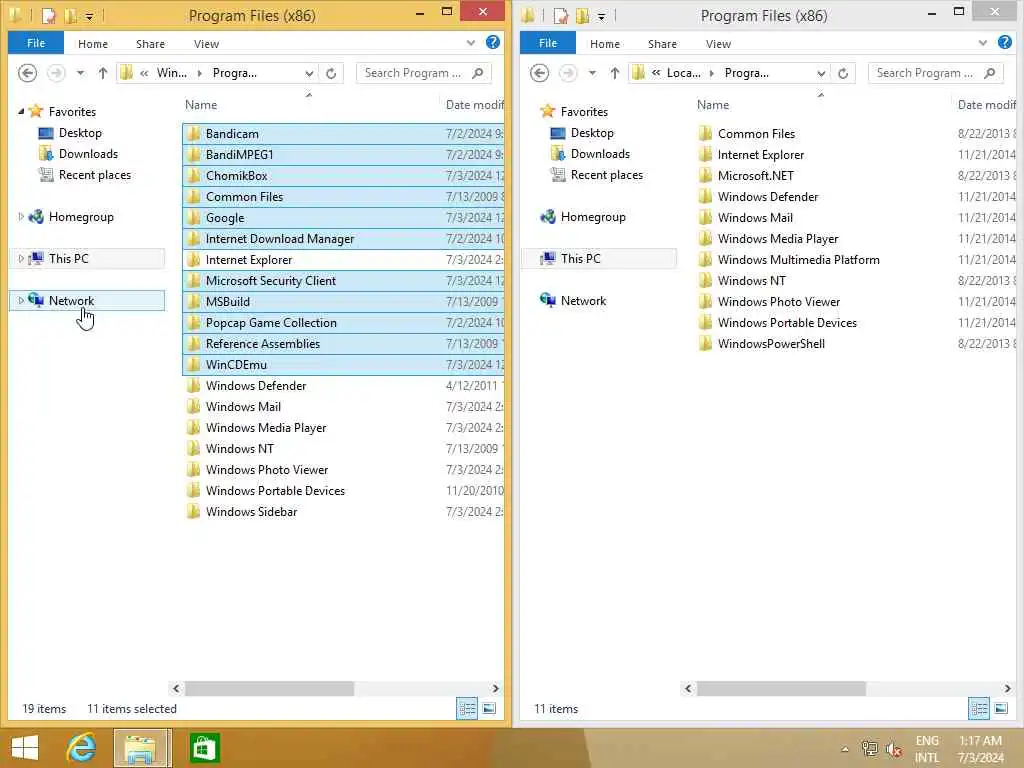1024x768 pixels.
Task: Click the search magnifier in the right window
Action: coord(990,73)
